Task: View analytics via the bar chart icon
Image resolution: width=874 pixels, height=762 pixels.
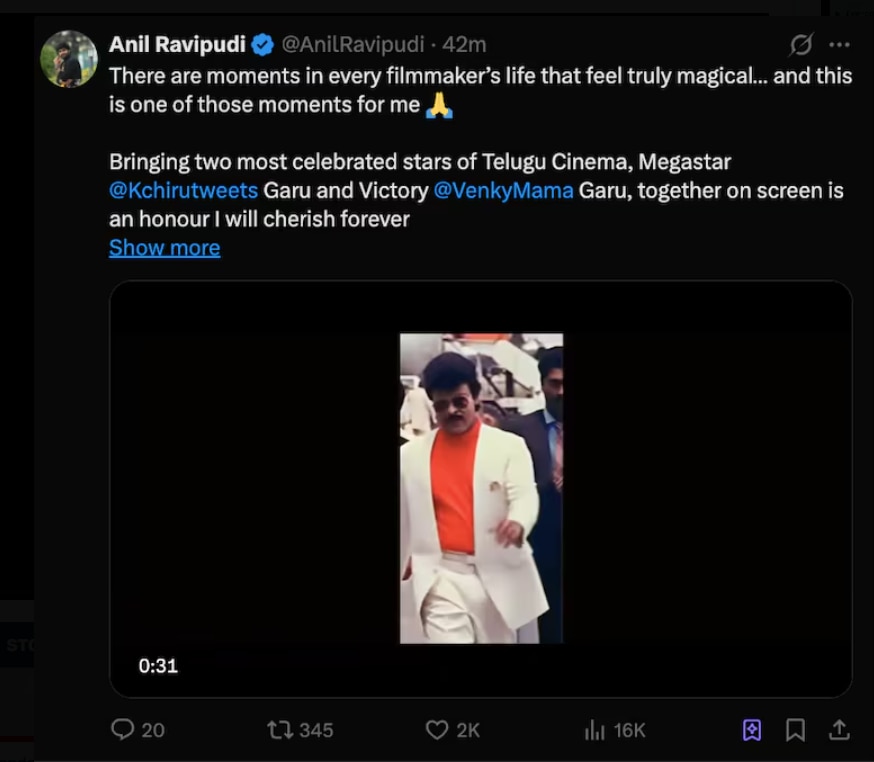Action: tap(595, 730)
